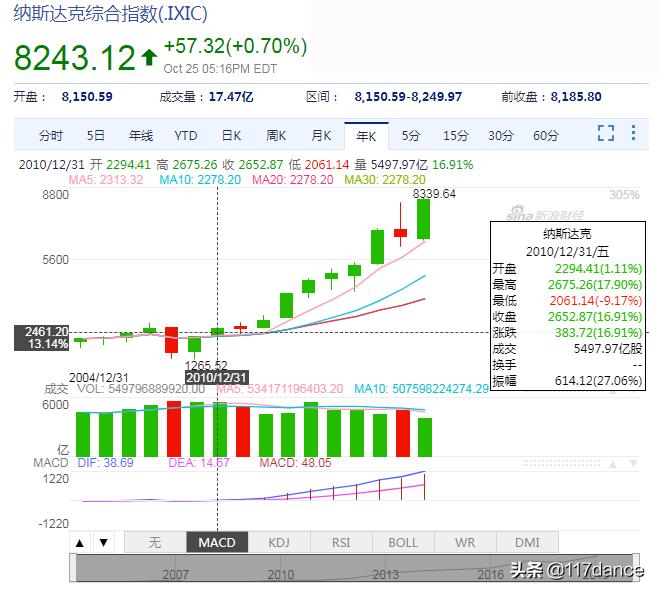
Task: Click the 2010/12/31 crosshair date label
Action: (x=217, y=377)
